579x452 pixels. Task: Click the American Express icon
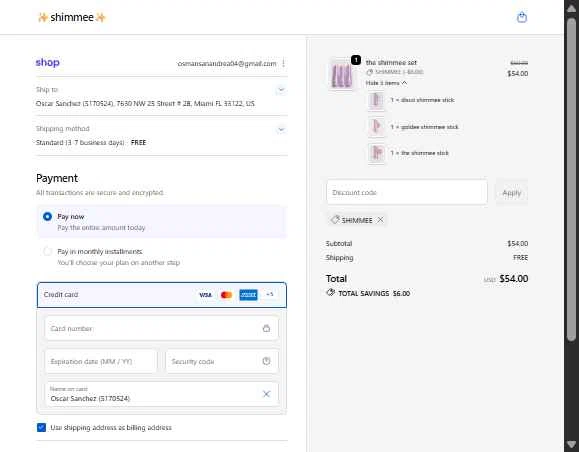click(248, 295)
